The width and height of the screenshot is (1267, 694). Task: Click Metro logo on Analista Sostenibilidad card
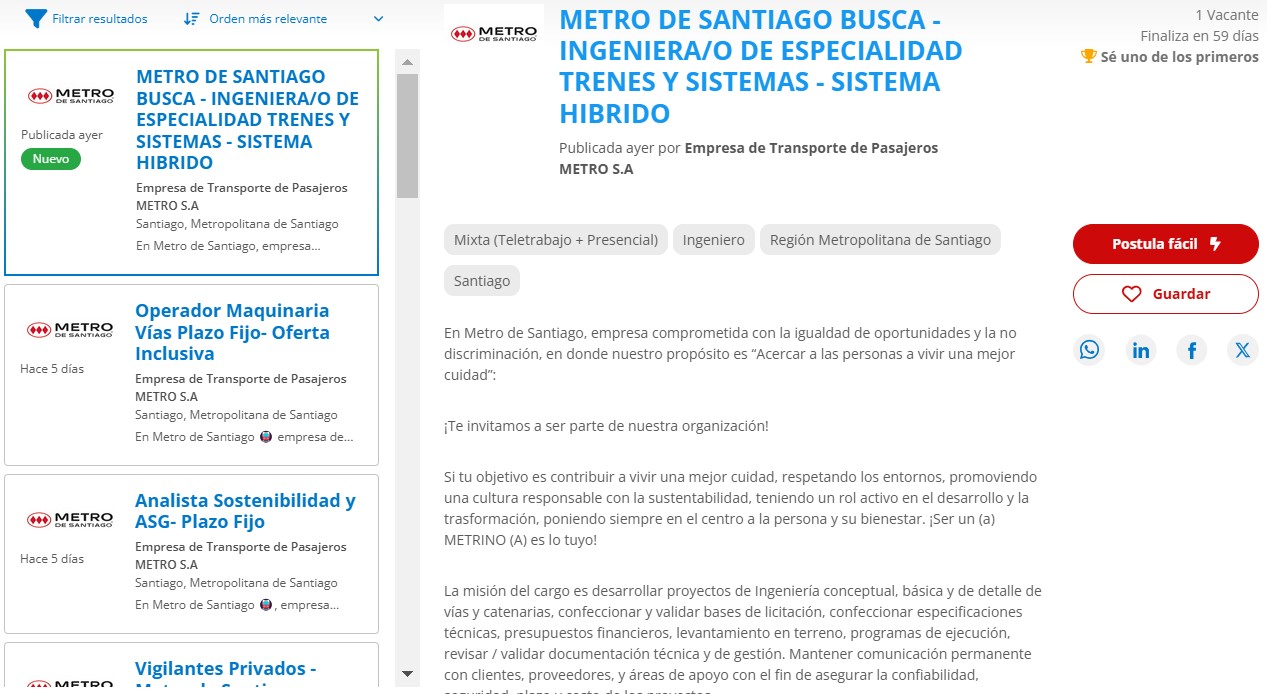tap(70, 520)
